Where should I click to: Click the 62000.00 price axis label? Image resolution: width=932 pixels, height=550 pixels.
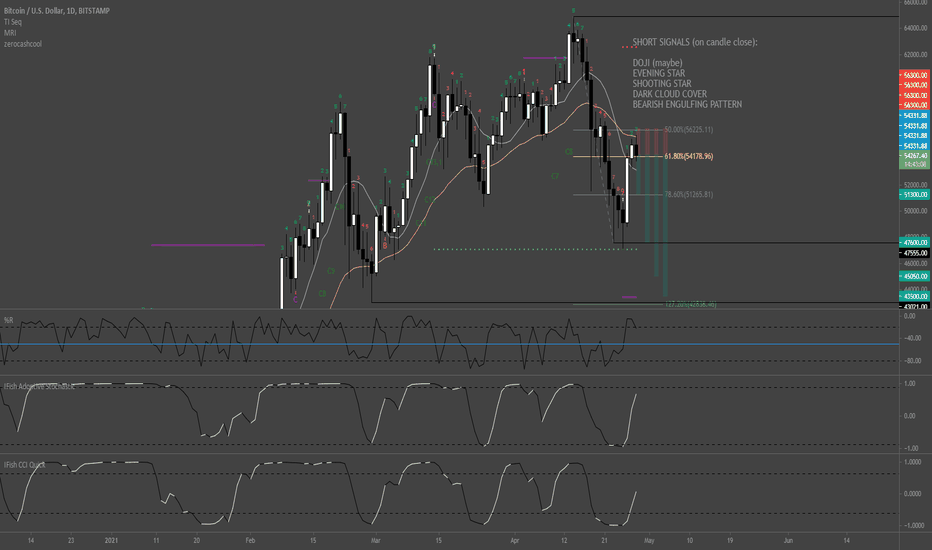[x=915, y=55]
